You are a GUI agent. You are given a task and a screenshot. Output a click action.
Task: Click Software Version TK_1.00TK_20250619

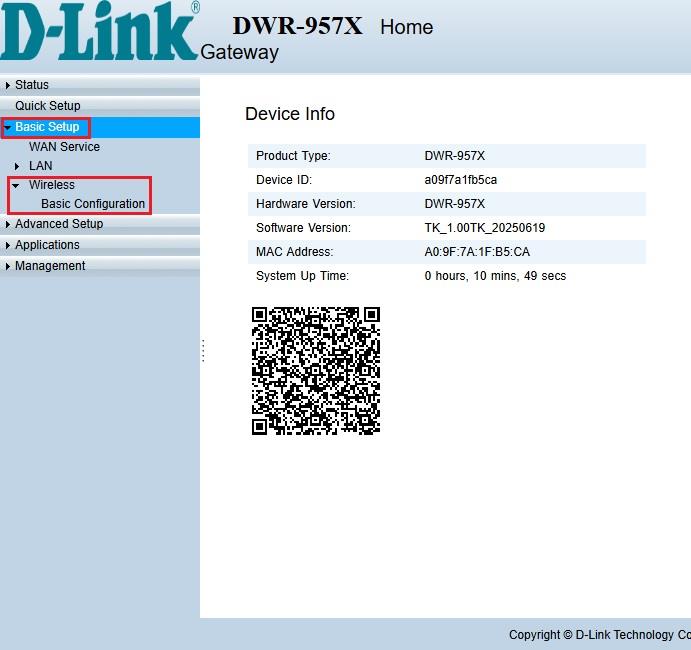tap(485, 228)
